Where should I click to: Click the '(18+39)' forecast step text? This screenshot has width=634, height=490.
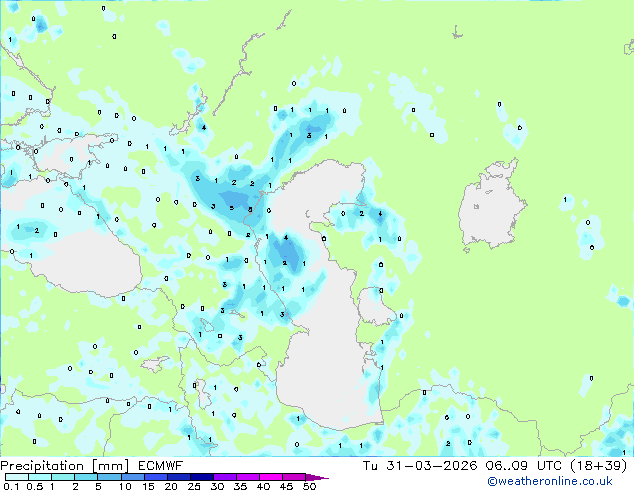[598, 466]
